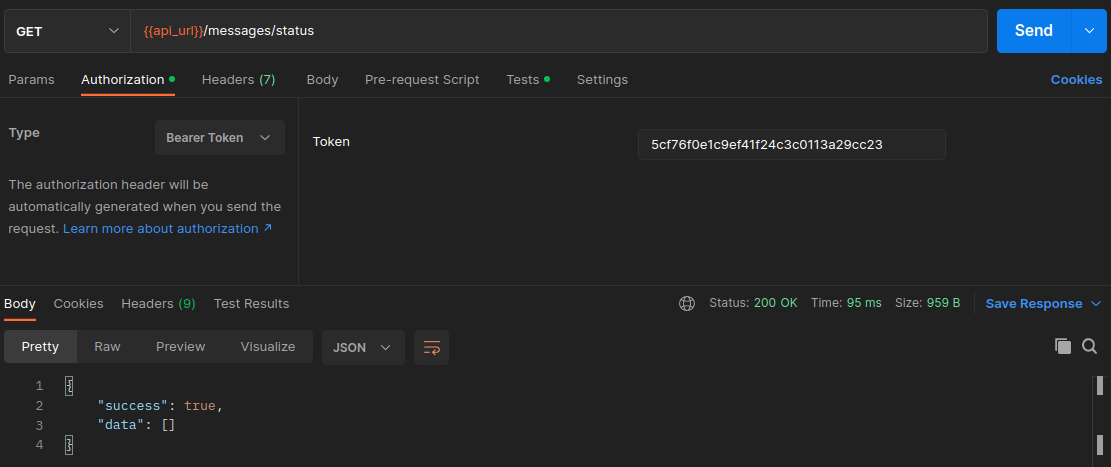The image size is (1111, 467).
Task: Click the copy response icon
Action: (1062, 346)
